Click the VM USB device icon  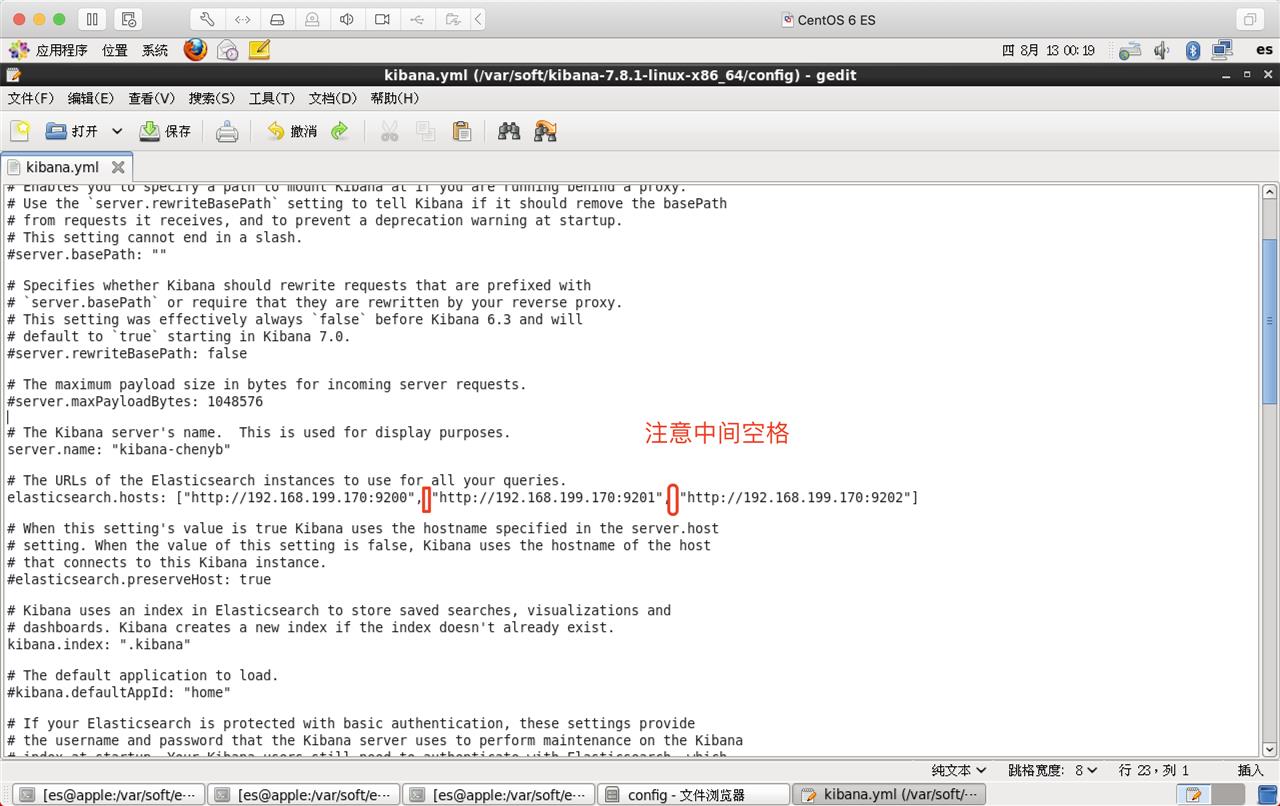click(x=417, y=19)
